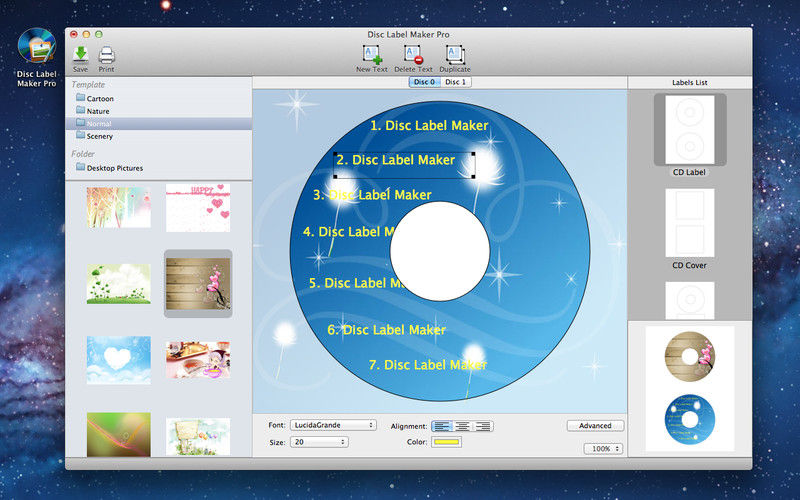Select the CD Cover layout icon
The height and width of the screenshot is (500, 800).
pyautogui.click(x=689, y=224)
